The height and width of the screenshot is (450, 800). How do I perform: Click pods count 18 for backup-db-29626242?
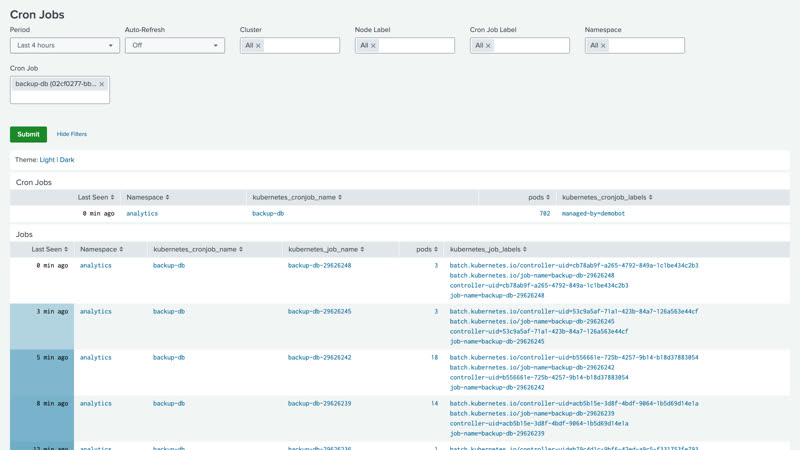[434, 357]
